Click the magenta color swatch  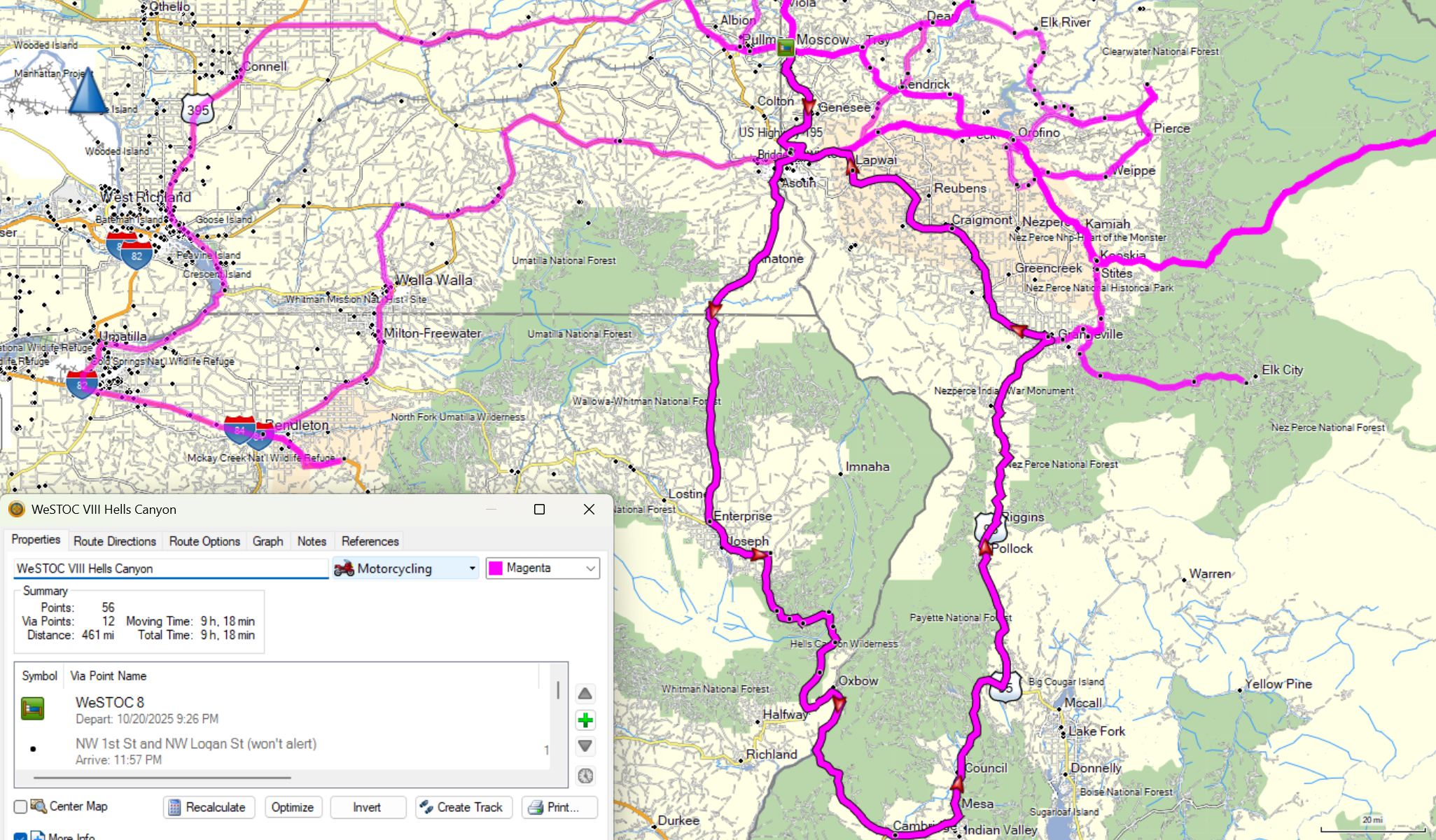point(496,568)
